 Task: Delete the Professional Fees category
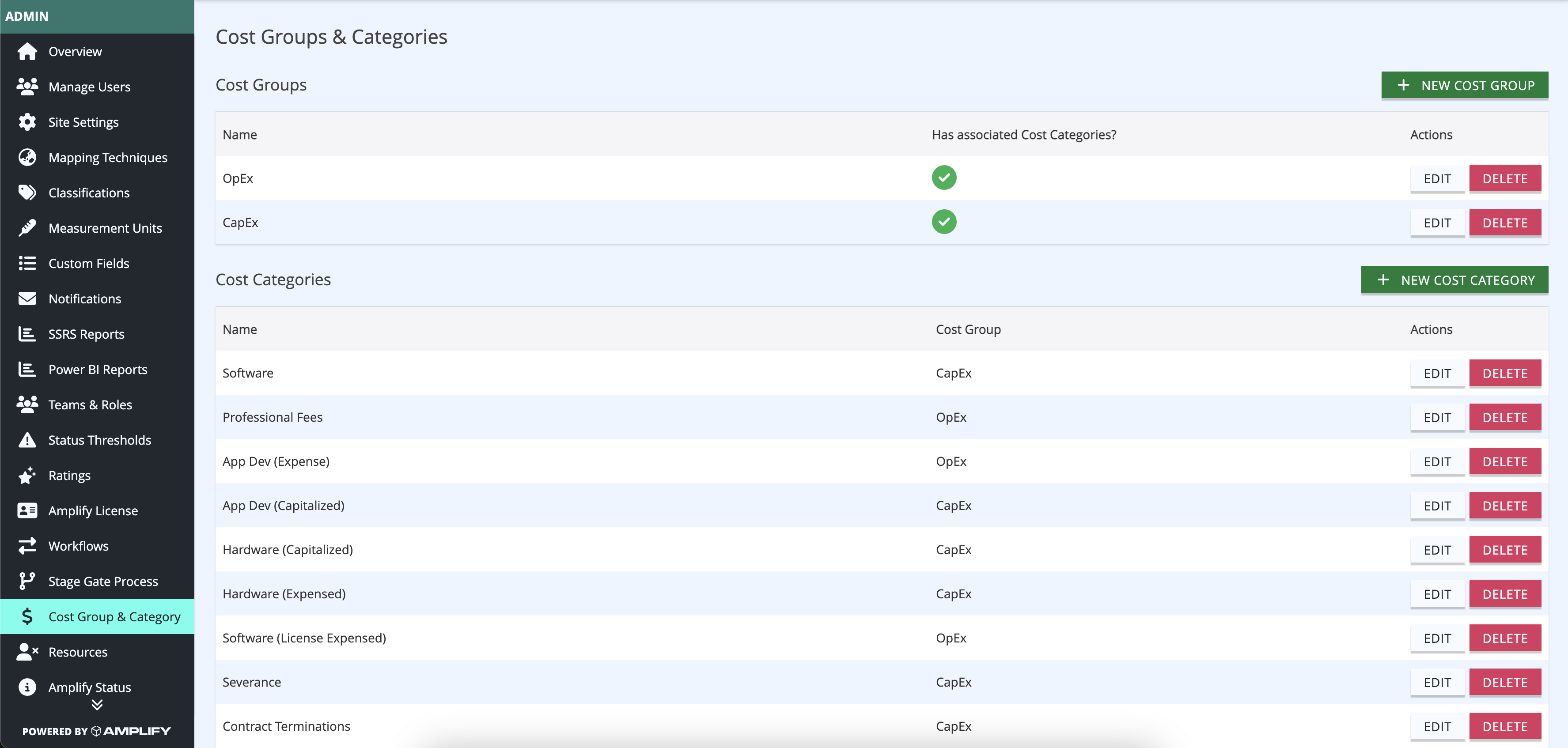[x=1505, y=418]
